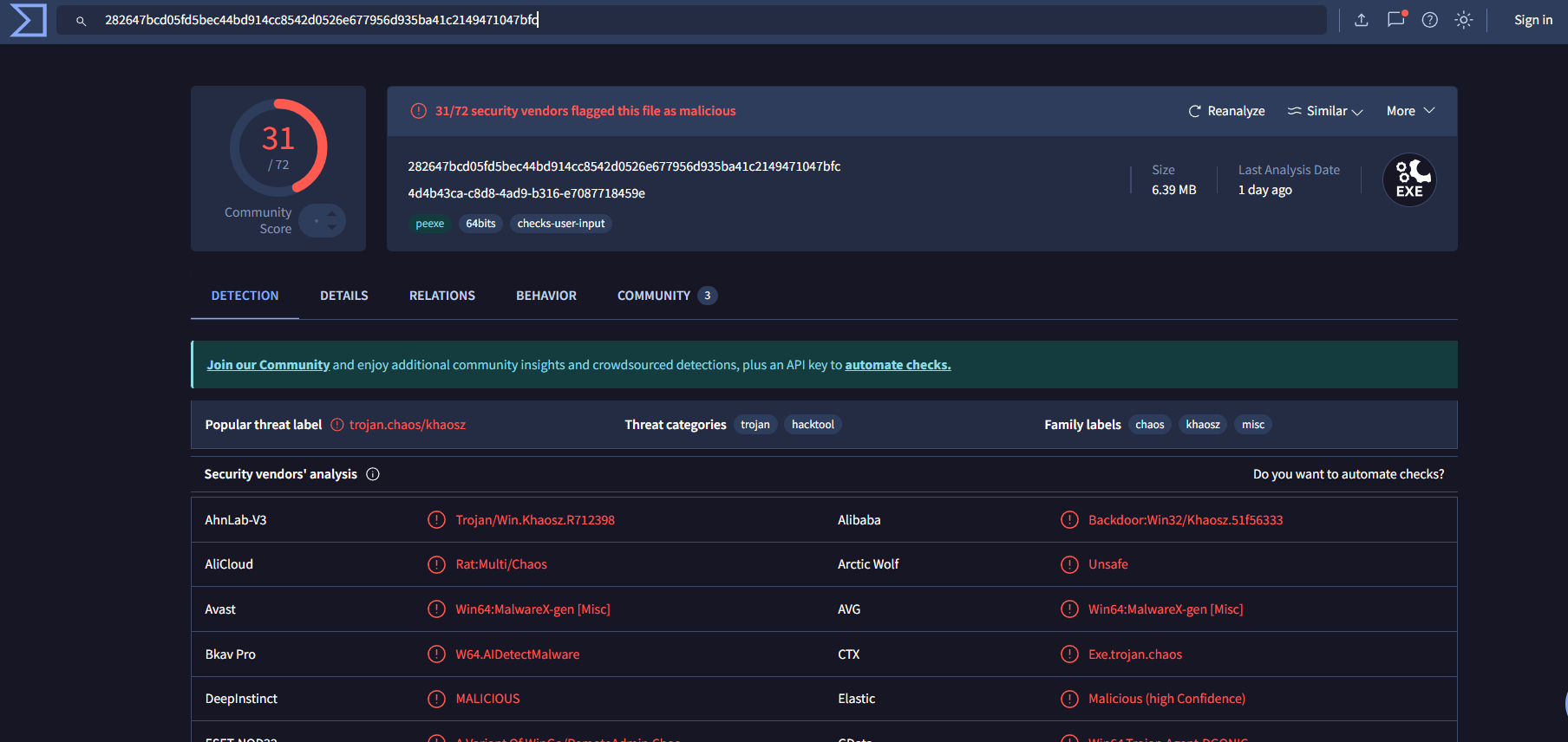Viewport: 1568px width, 742px height.
Task: Vote down on Community Score
Action: [x=332, y=228]
